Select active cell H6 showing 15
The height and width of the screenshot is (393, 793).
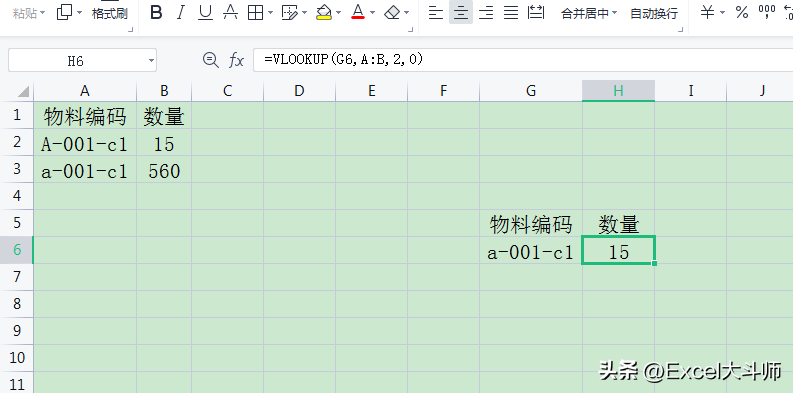(618, 250)
